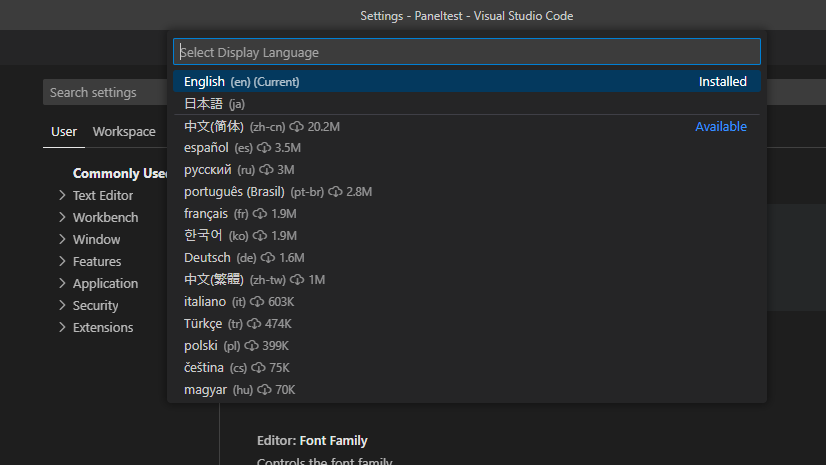Open the Commonly Used settings section
Screen dimensions: 826x465
tap(120, 173)
